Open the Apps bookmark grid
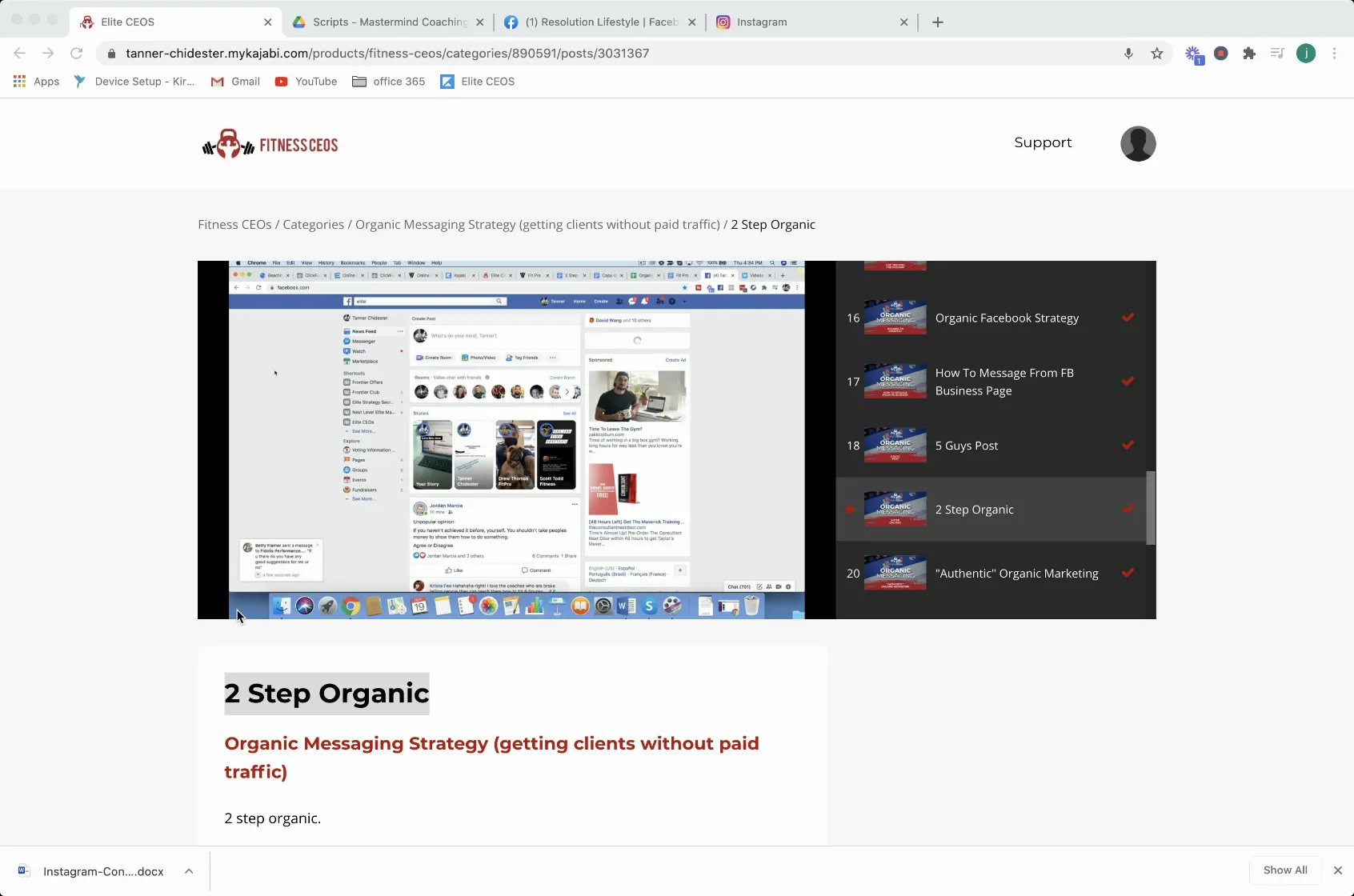 (x=36, y=82)
